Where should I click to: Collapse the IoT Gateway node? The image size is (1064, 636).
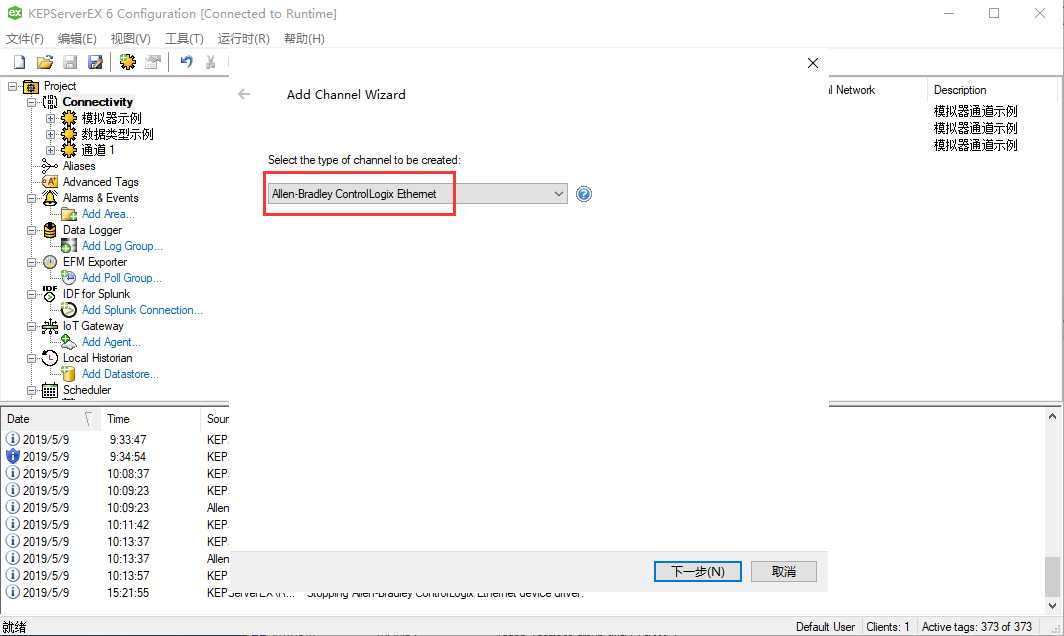[x=31, y=326]
